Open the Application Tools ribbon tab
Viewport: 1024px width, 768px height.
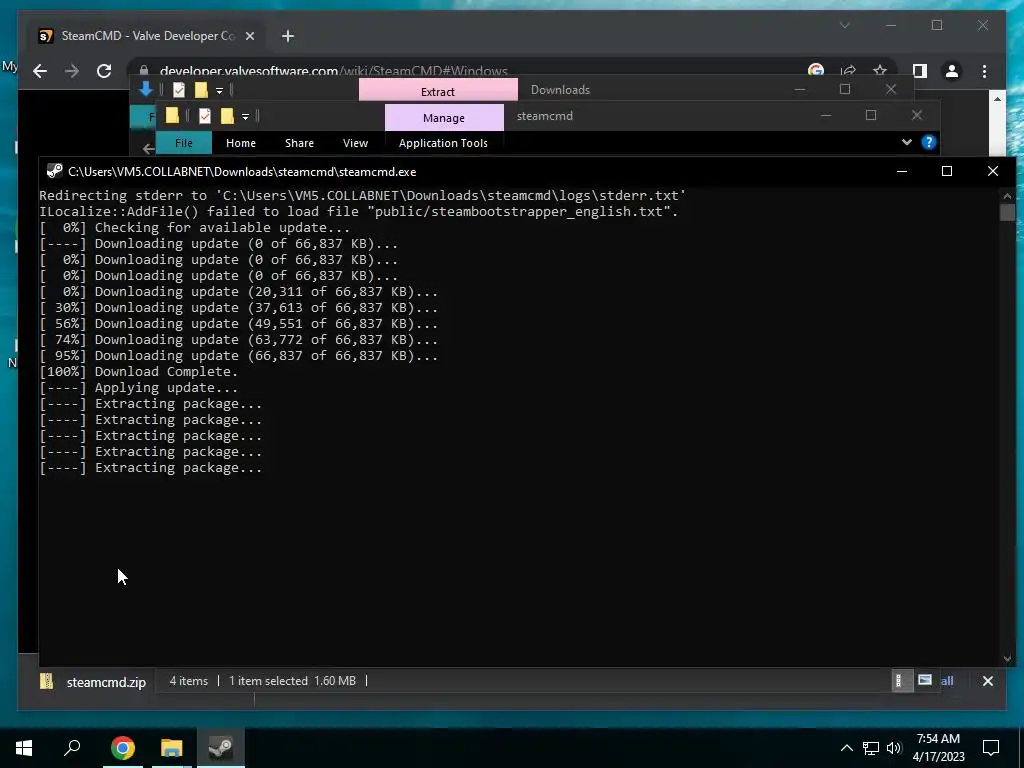pos(443,143)
